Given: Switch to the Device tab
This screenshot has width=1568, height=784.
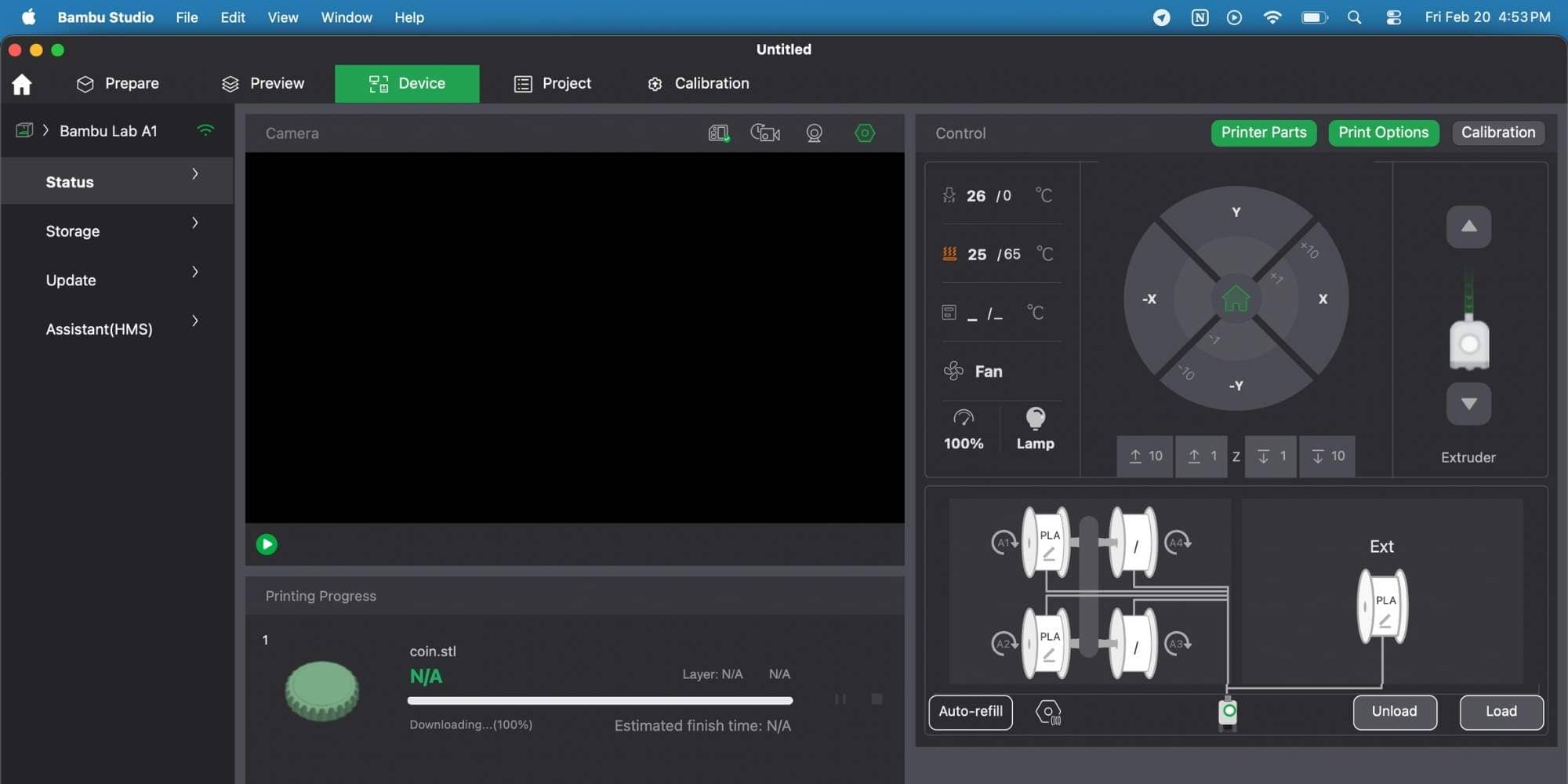Looking at the screenshot, I should point(407,84).
